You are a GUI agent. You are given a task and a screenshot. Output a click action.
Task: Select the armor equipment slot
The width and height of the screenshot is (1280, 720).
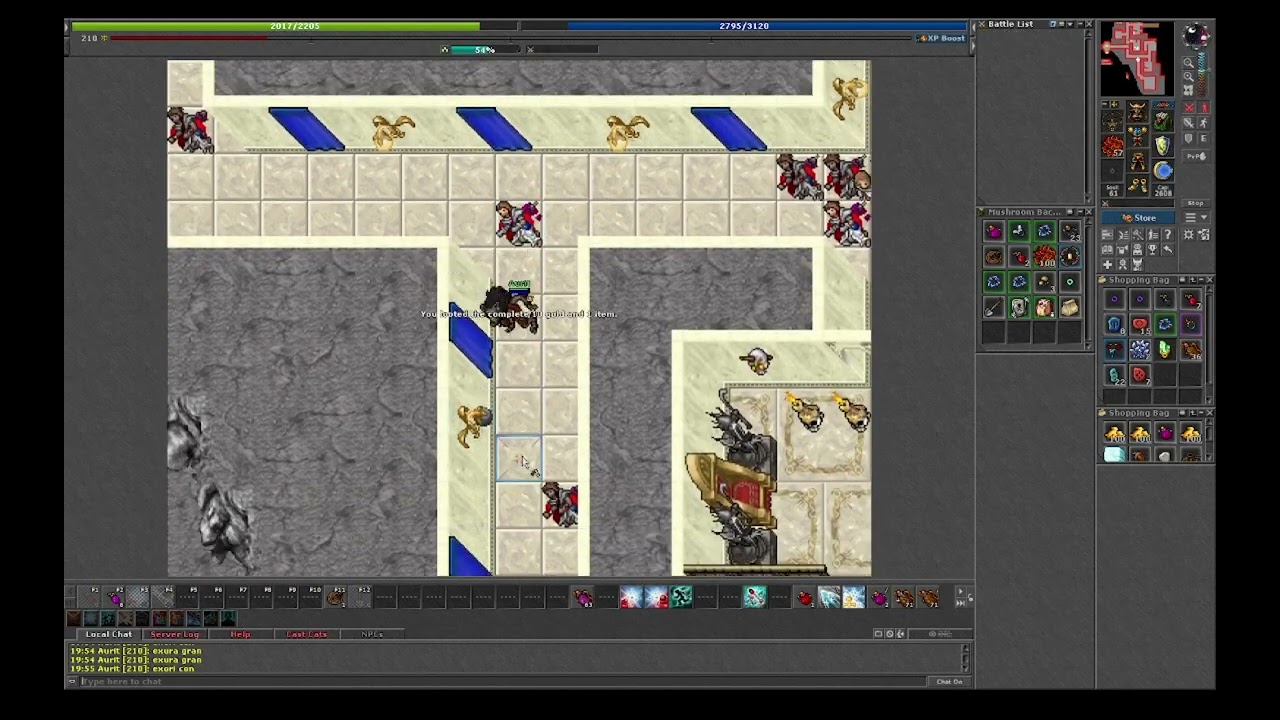coord(1138,136)
